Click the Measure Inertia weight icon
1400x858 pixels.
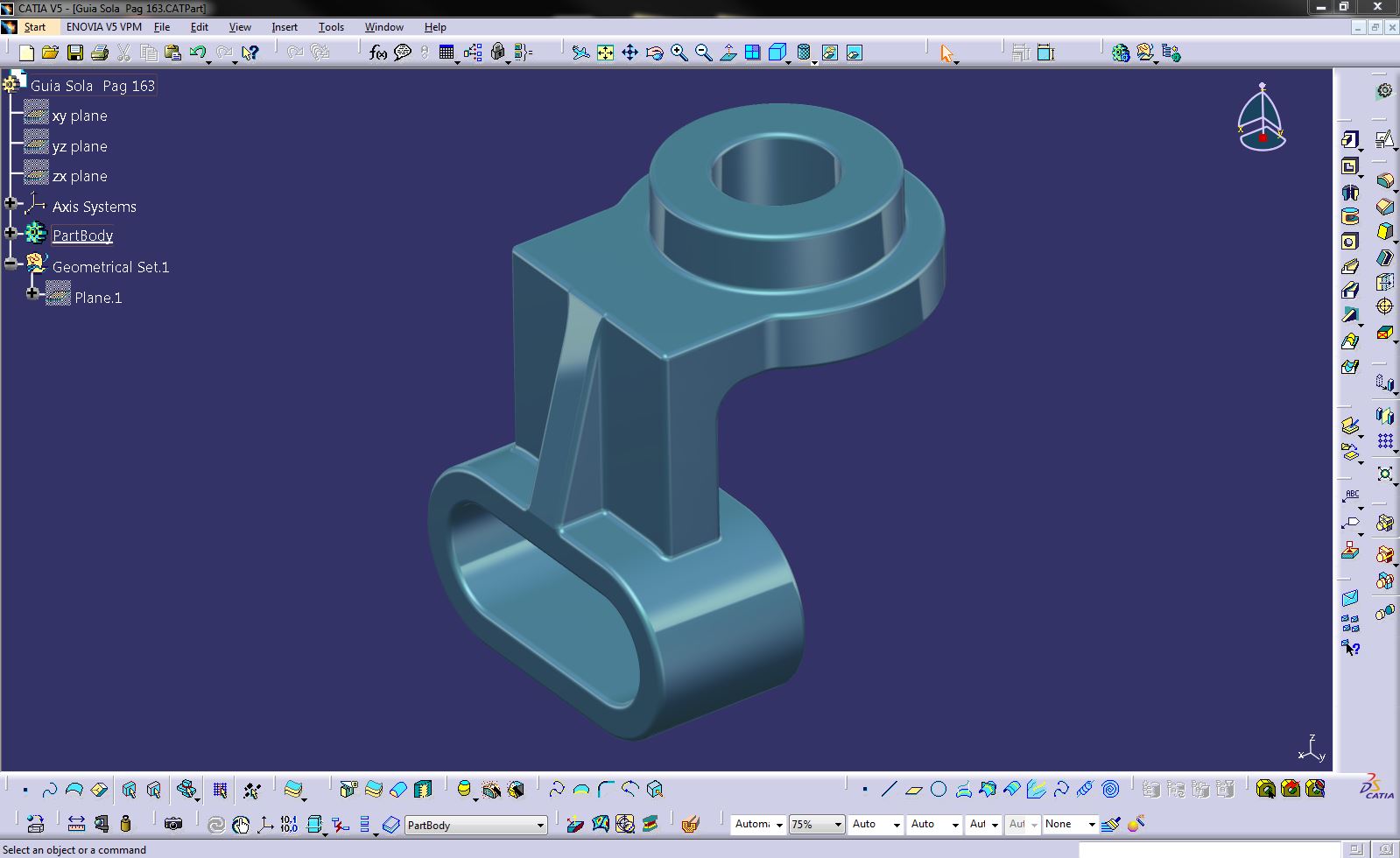pos(125,824)
